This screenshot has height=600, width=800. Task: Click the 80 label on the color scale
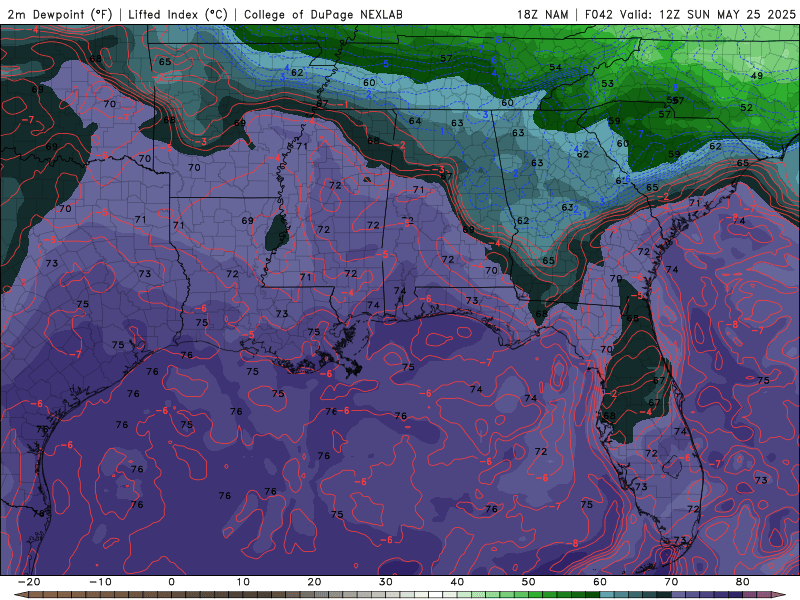coord(743,582)
